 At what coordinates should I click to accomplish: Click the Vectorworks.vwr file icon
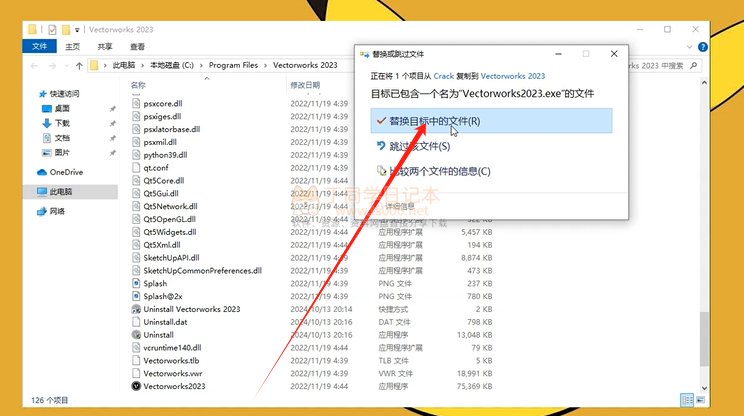136,373
